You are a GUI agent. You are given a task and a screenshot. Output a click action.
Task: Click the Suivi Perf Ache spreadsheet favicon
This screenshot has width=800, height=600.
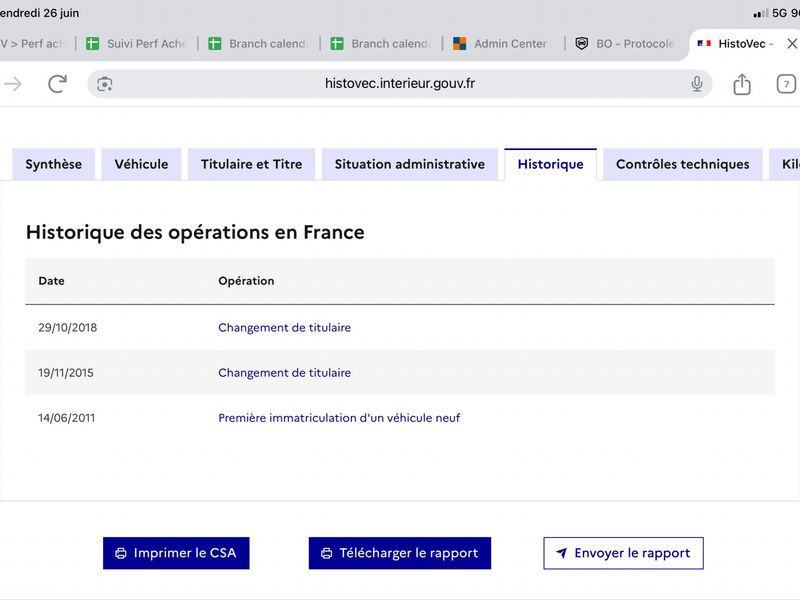92,44
